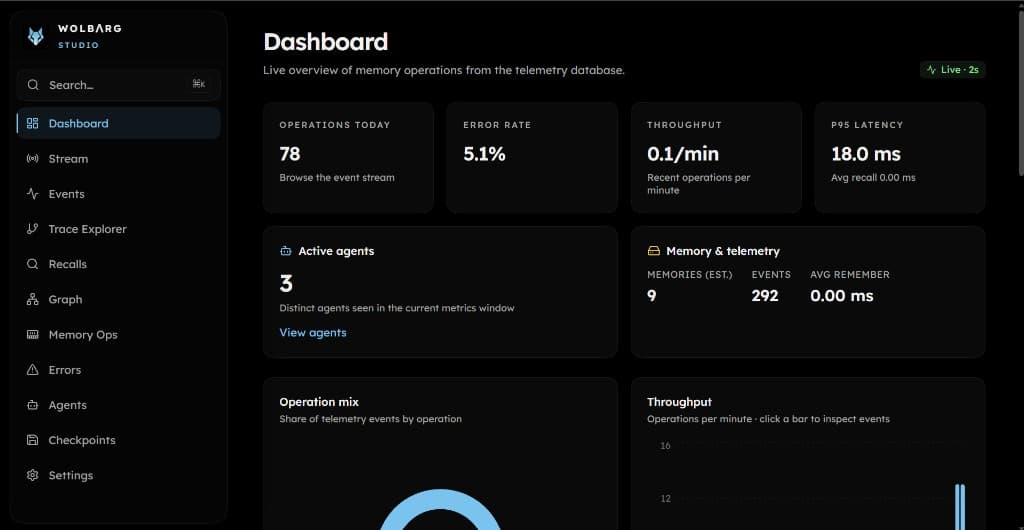Click the Avg Remember 0.00 ms value
Viewport: 1024px width, 530px height.
(x=842, y=296)
